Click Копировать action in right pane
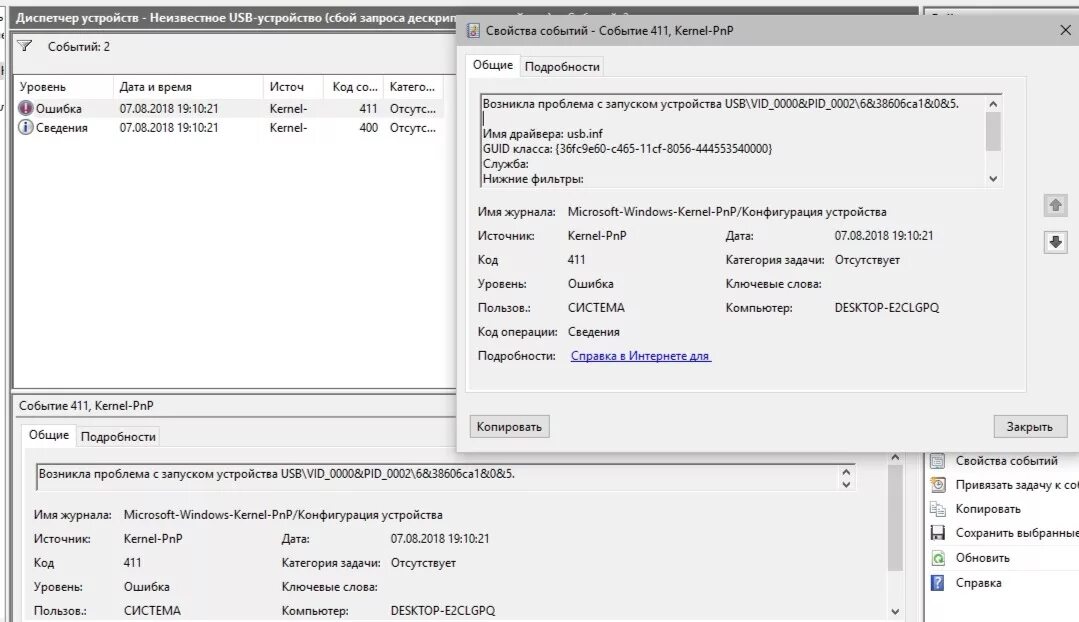 [x=987, y=509]
